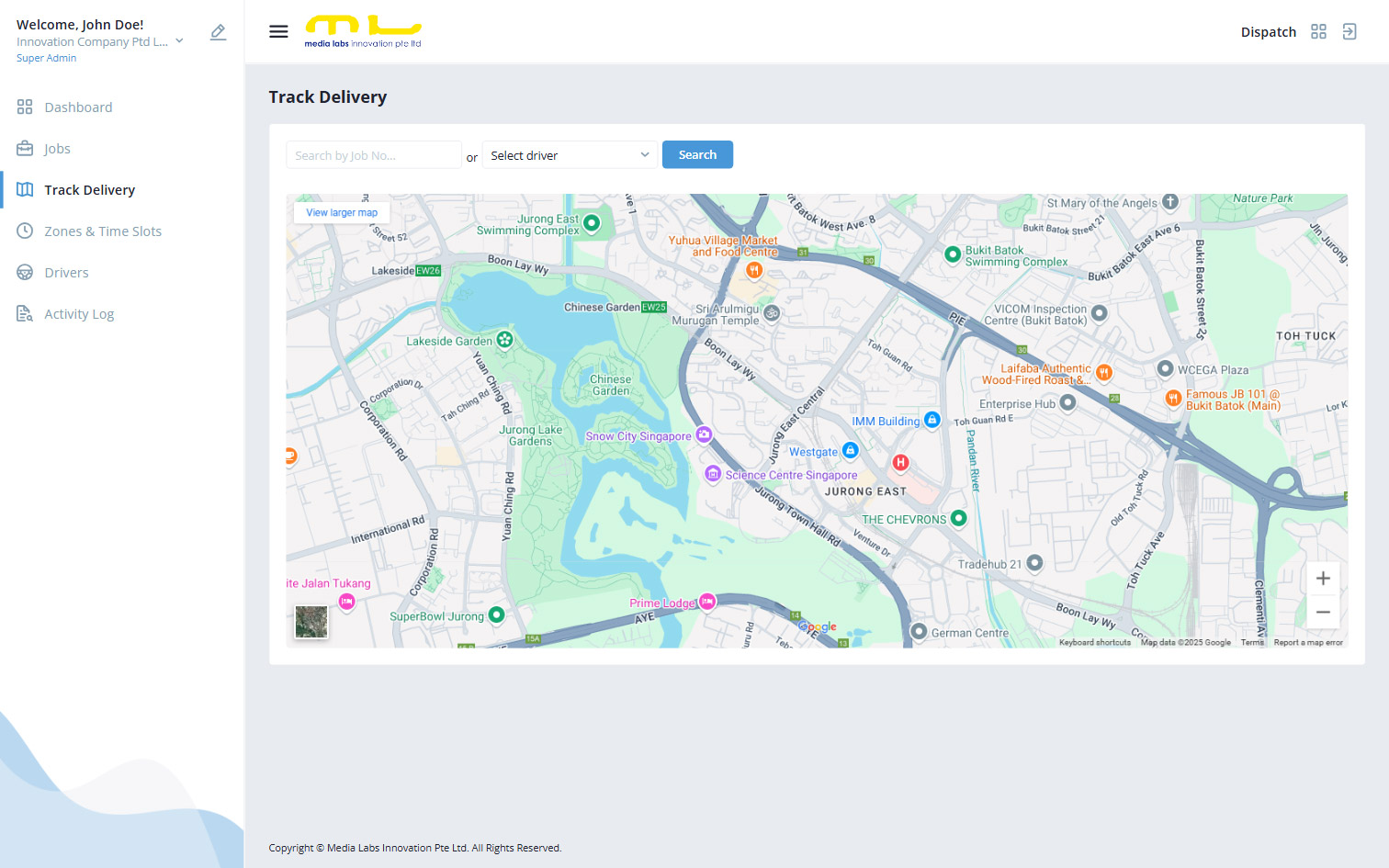1389x868 pixels.
Task: Click the Westgate shopping marker
Action: 850,450
